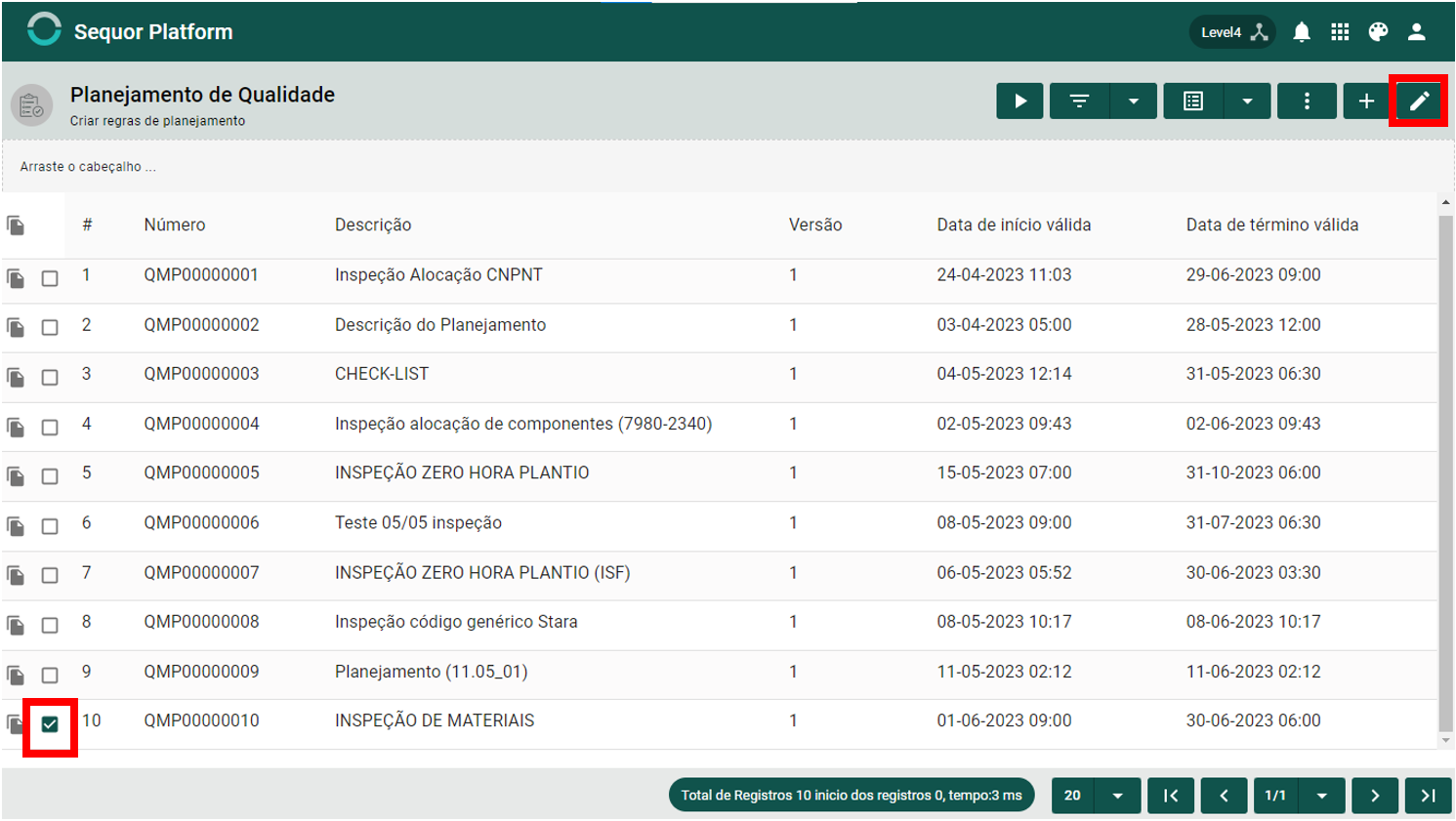Check the box for row QMP00000001
Screen dimensions: 1456x821
(50, 278)
